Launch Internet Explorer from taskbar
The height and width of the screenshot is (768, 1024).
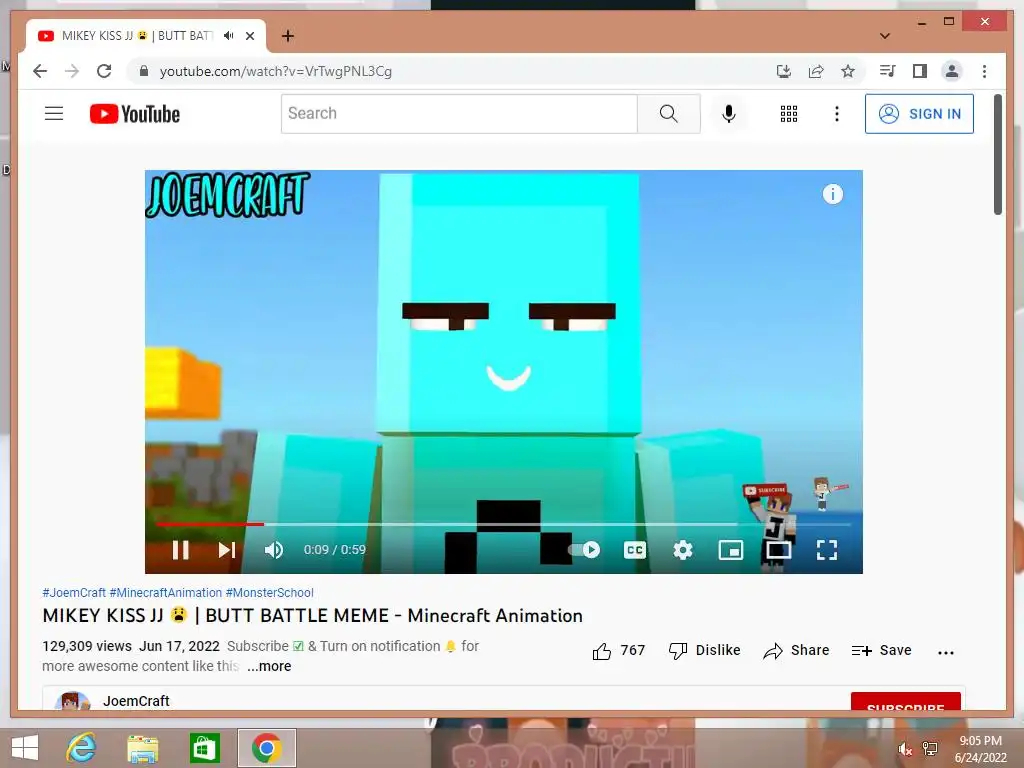82,748
